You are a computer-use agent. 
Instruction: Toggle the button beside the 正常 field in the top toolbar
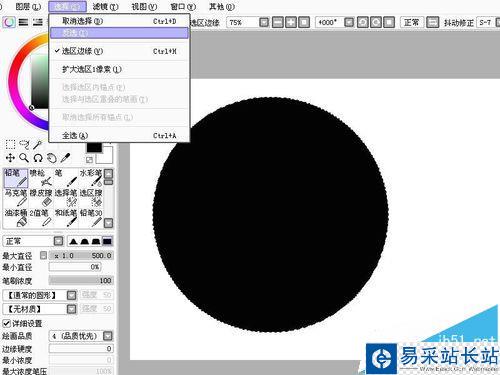tap(432, 22)
